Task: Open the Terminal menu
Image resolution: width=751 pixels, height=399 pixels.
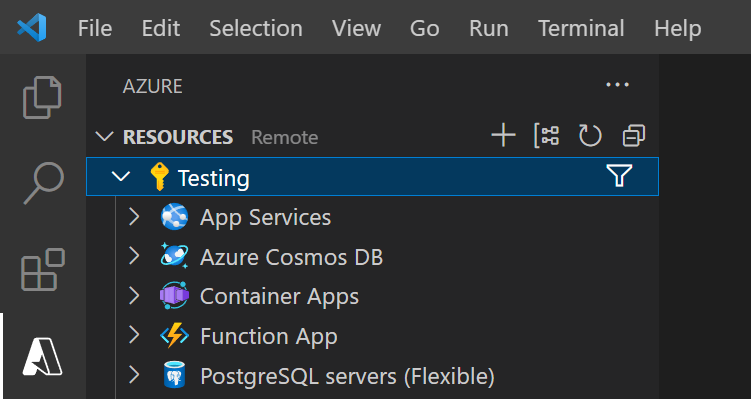Action: [x=581, y=28]
